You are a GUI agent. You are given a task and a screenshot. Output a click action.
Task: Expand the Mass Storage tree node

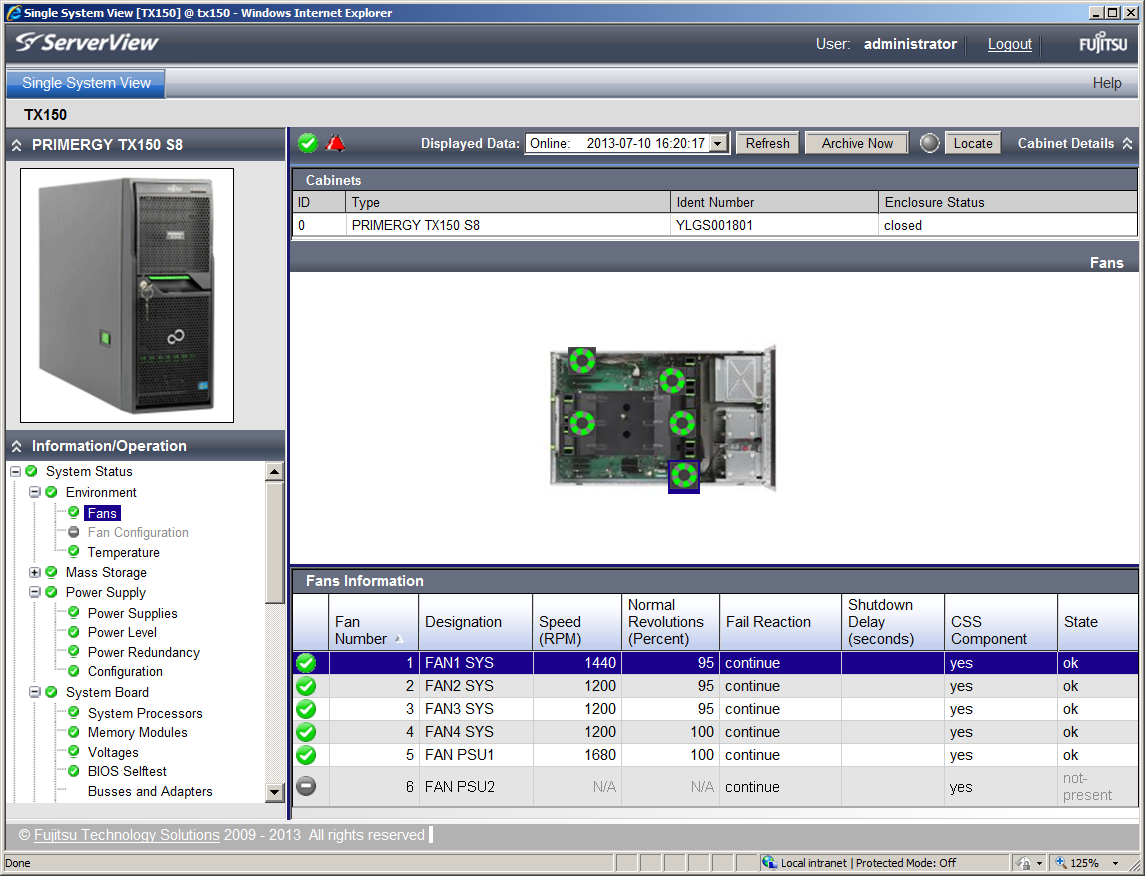(35, 573)
